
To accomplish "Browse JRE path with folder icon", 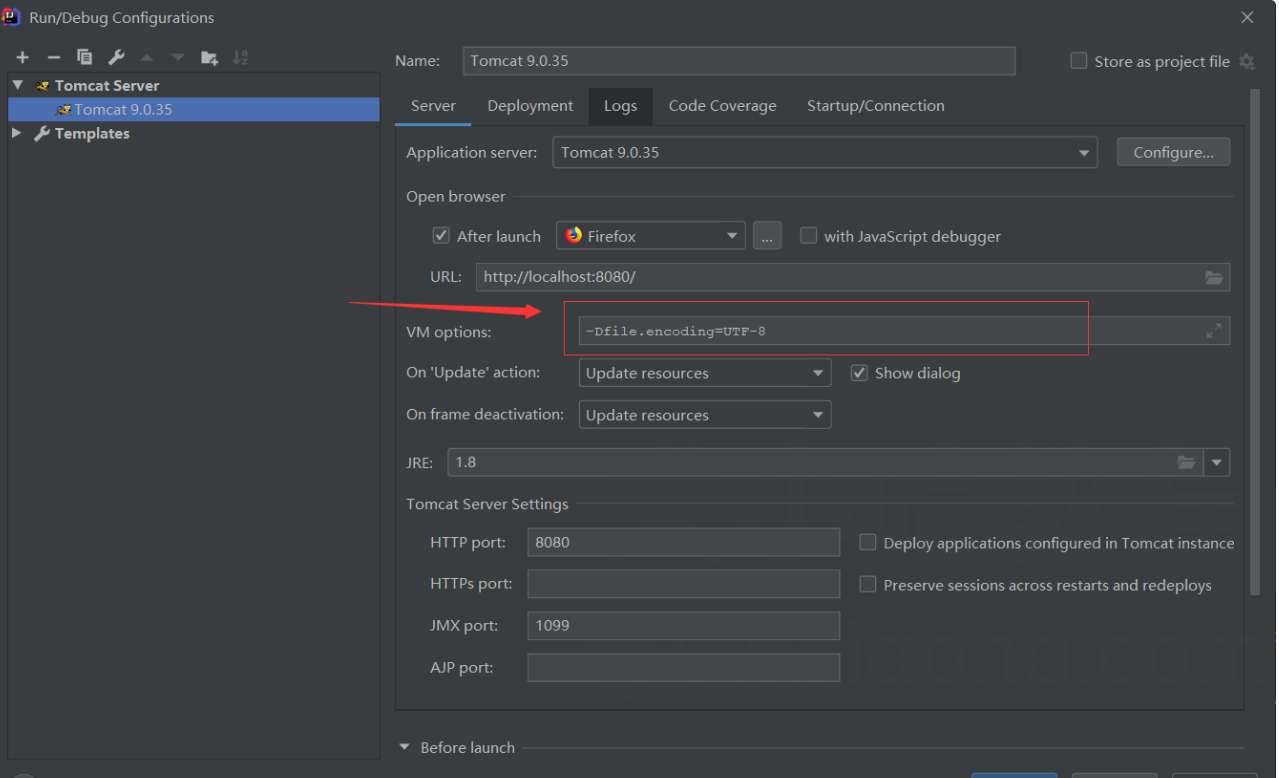I will click(1186, 462).
